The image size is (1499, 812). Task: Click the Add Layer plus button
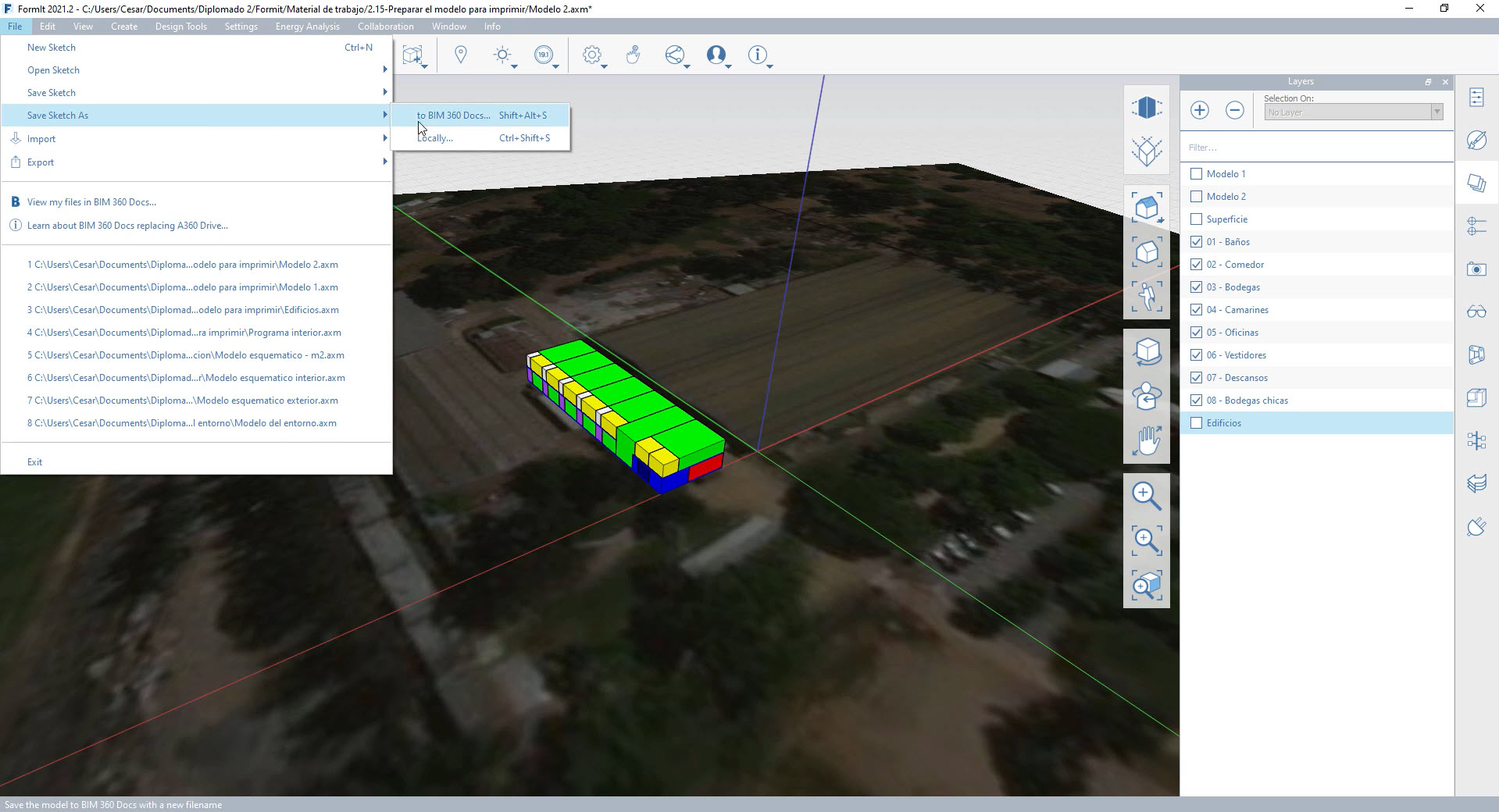click(1199, 110)
